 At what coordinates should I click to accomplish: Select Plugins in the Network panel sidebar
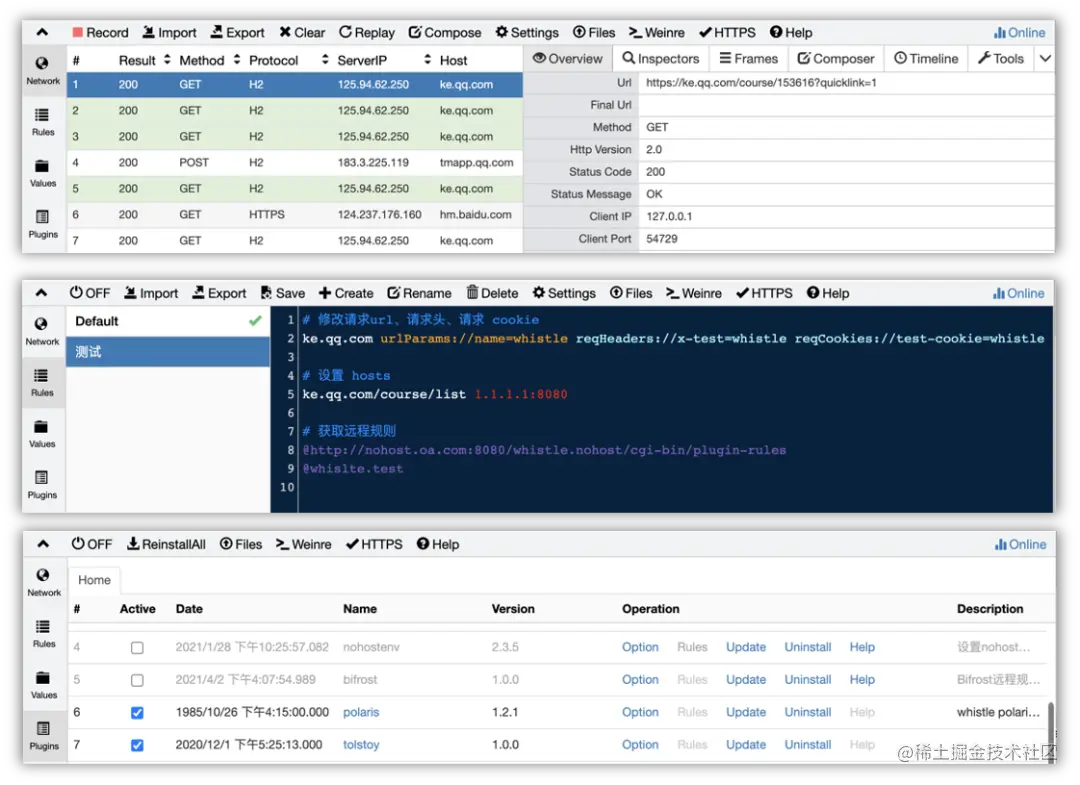click(x=43, y=224)
